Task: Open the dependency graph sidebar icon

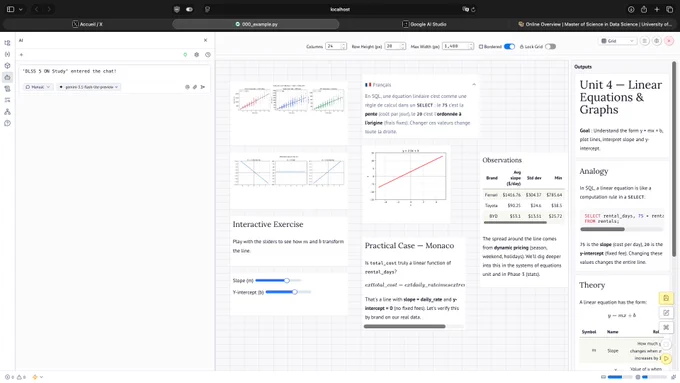Action: (7, 111)
